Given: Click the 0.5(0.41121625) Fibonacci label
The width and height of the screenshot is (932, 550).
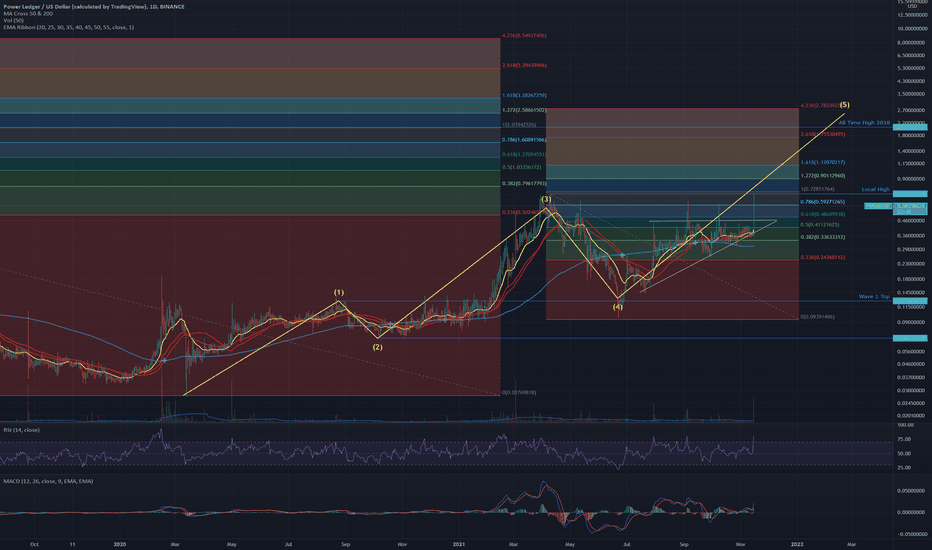Looking at the screenshot, I should pyautogui.click(x=820, y=225).
